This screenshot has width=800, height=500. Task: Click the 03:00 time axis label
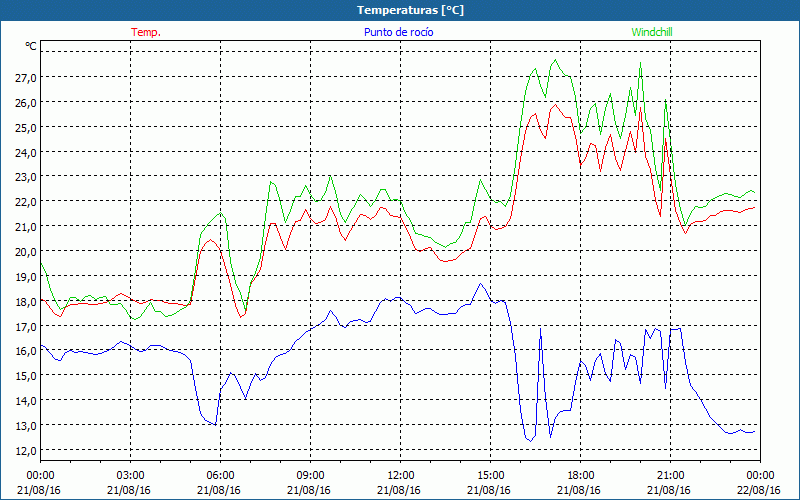point(131,476)
